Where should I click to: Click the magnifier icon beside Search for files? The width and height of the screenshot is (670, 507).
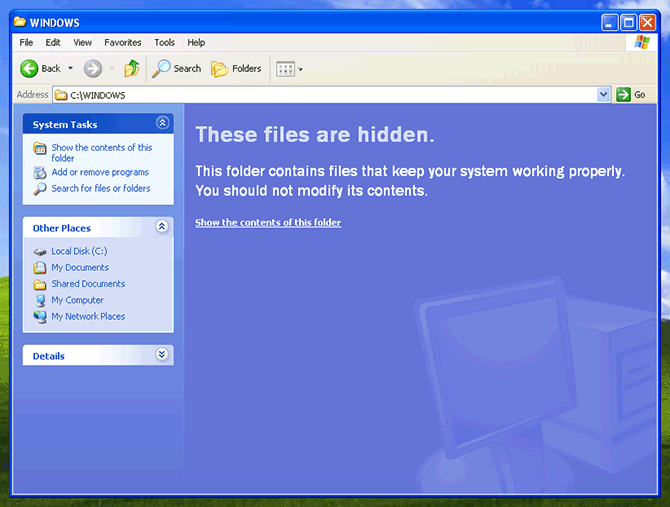40,189
